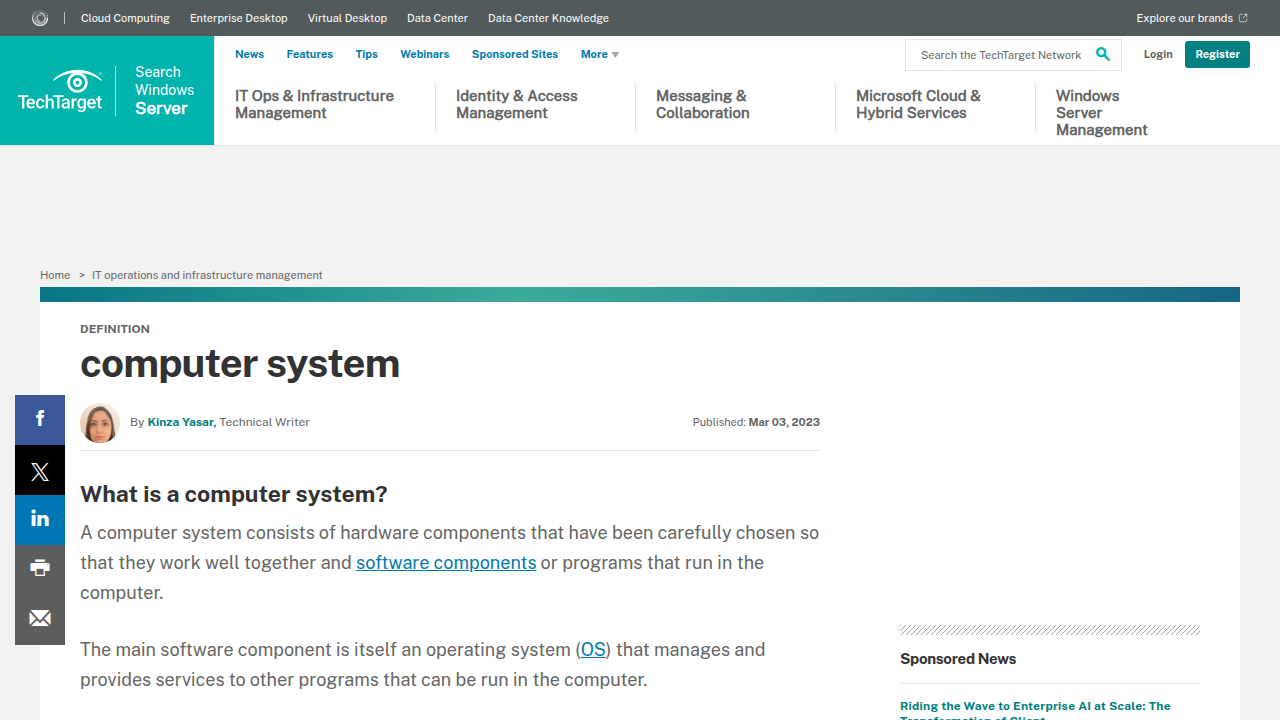The image size is (1280, 720).
Task: Click the TechTarget eye icon in the top bar
Action: (x=40, y=18)
